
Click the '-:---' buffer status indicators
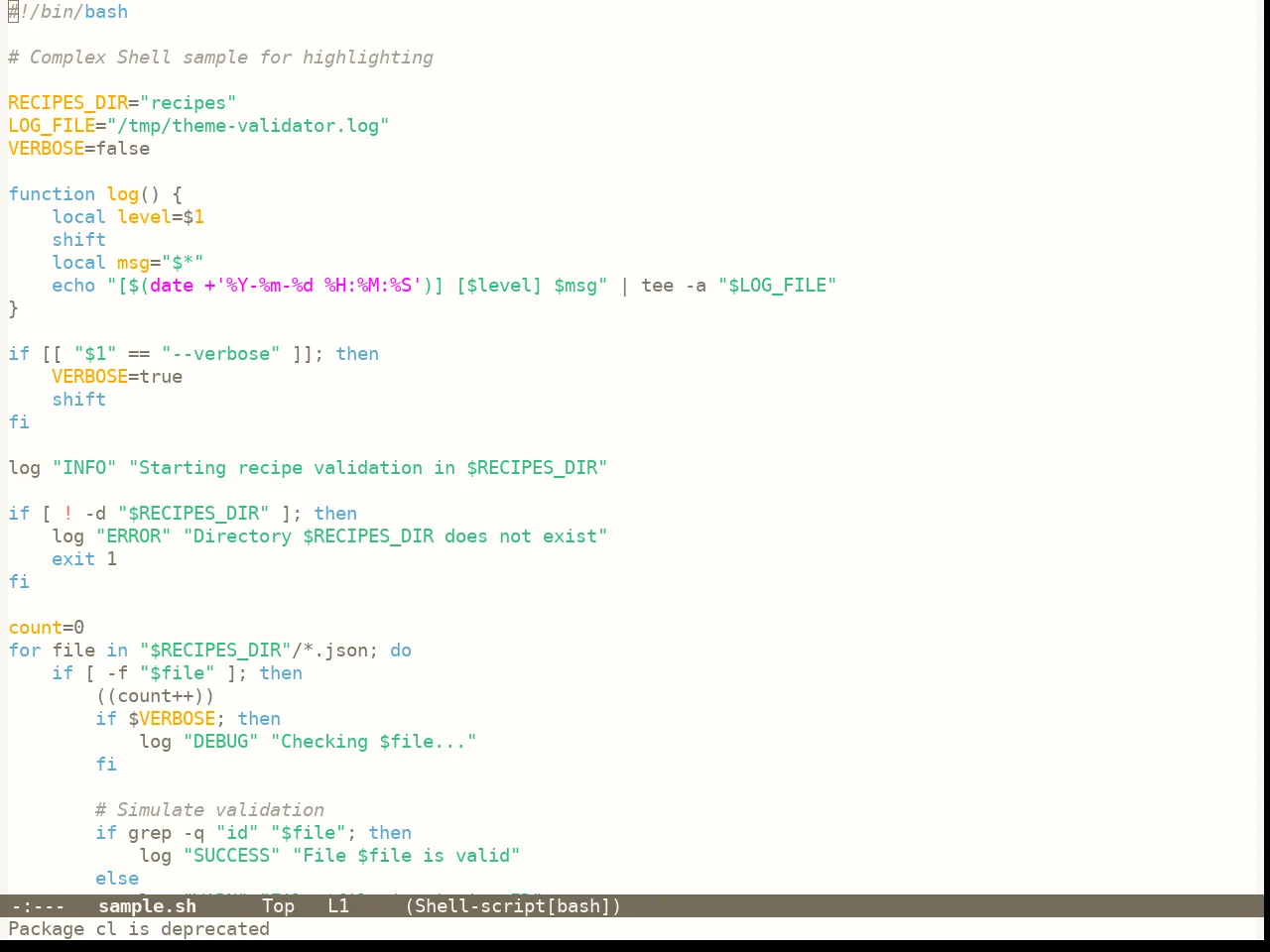pos(38,906)
